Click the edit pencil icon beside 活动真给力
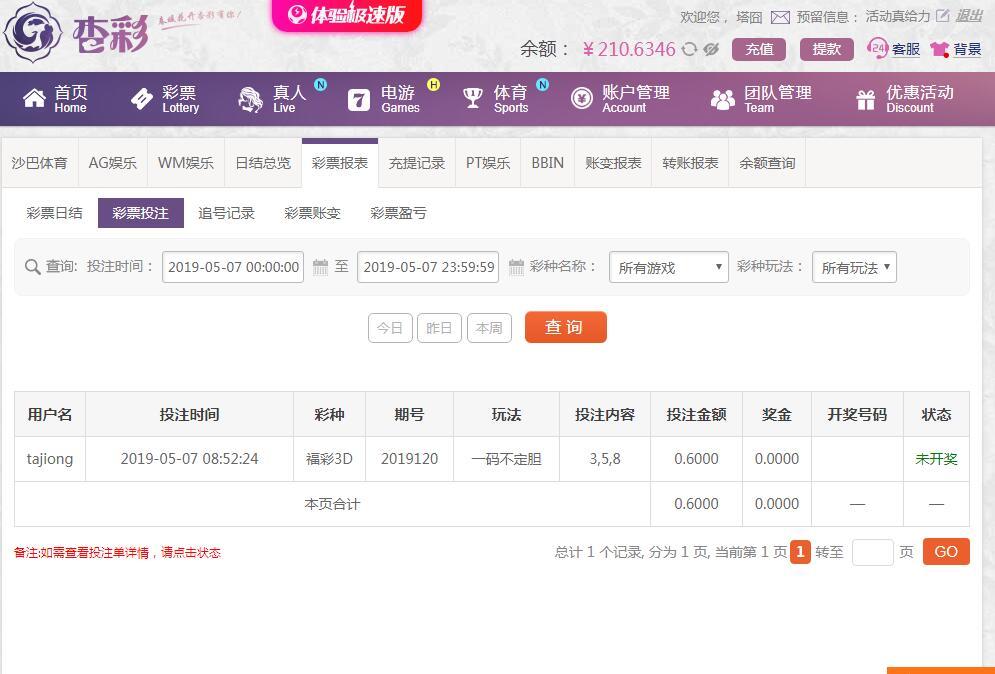 click(943, 16)
